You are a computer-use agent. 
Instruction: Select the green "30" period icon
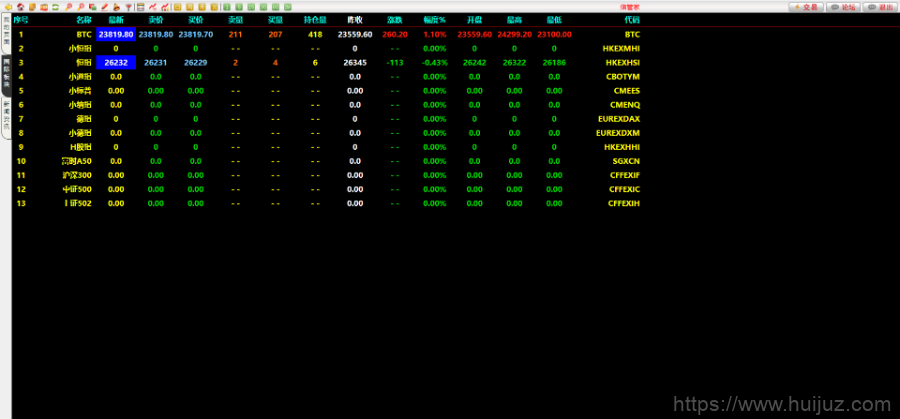pos(263,7)
